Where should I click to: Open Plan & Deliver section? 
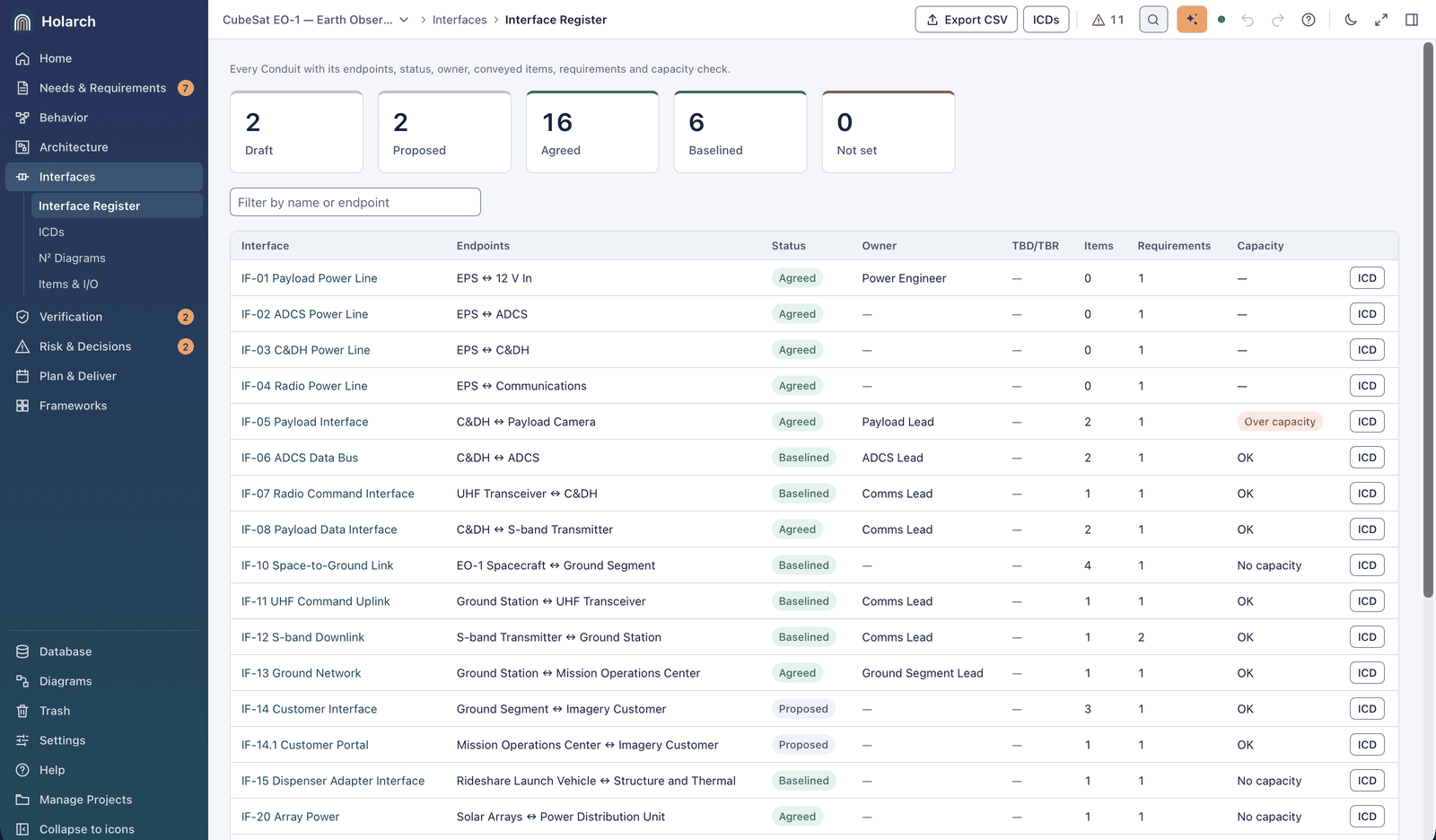pos(104,376)
